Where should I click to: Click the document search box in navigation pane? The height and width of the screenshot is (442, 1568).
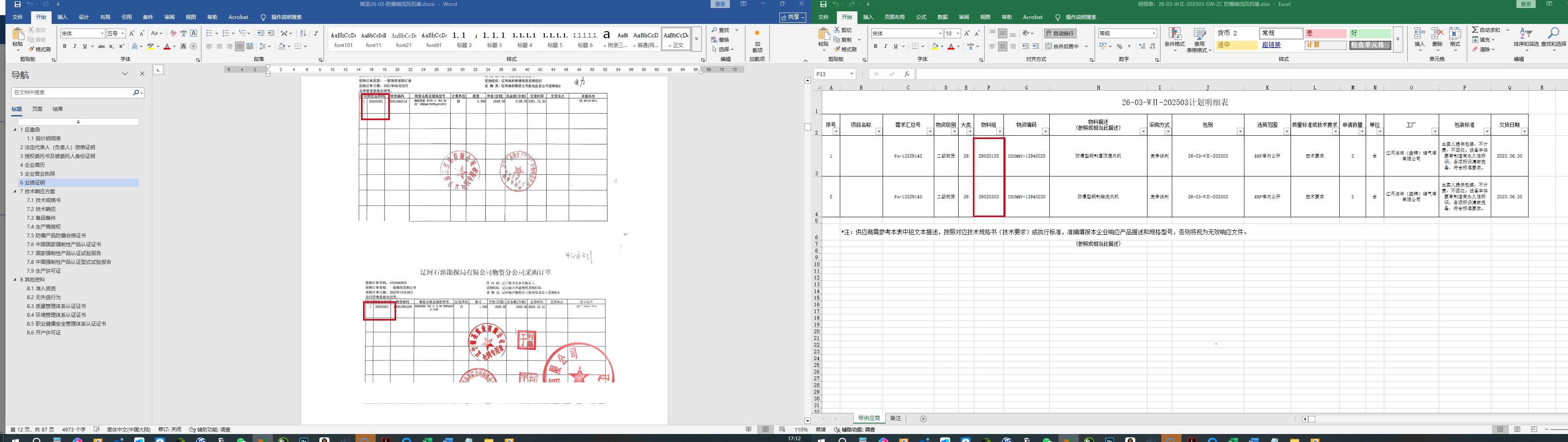click(x=72, y=93)
